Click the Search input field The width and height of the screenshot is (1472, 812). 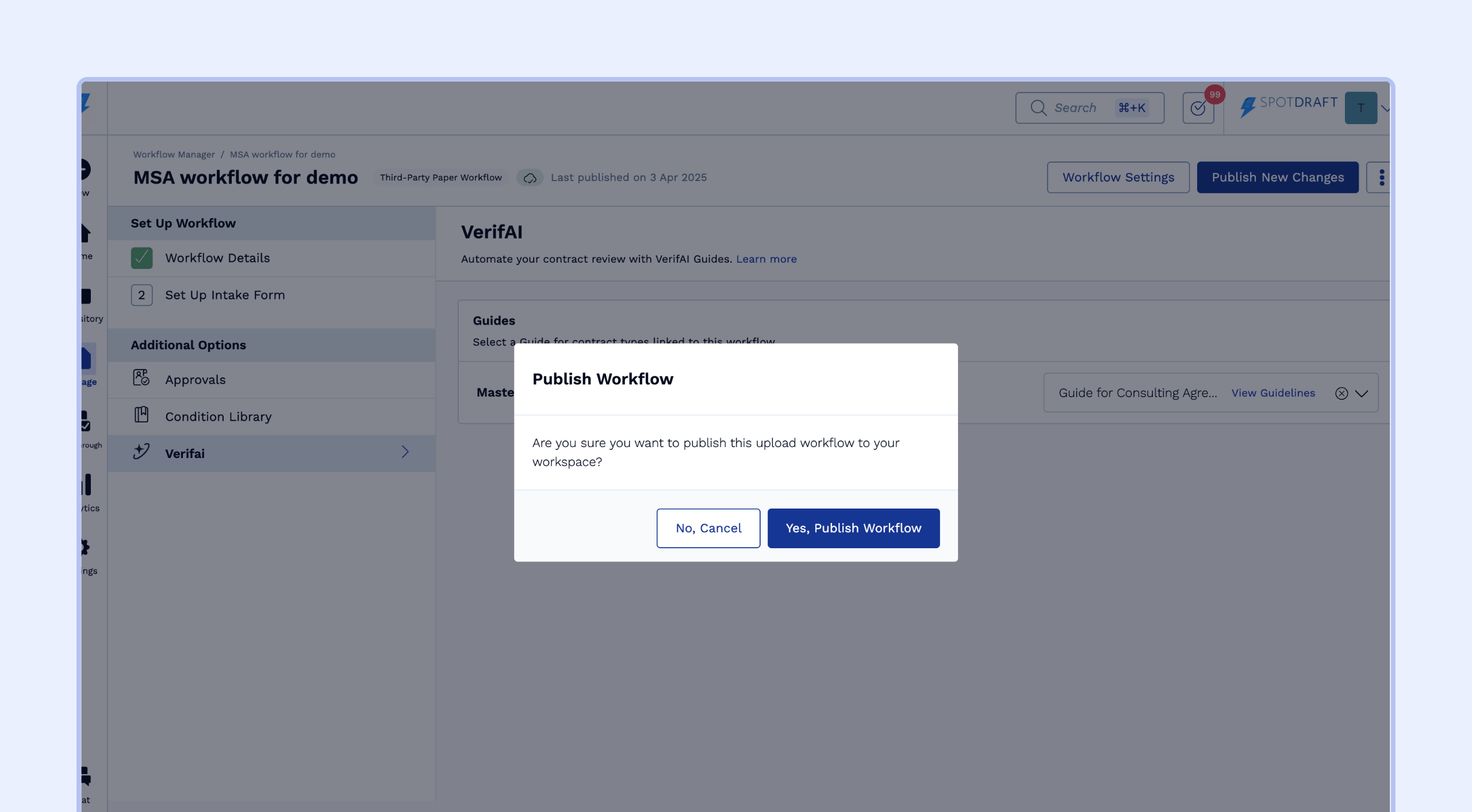pos(1081,107)
